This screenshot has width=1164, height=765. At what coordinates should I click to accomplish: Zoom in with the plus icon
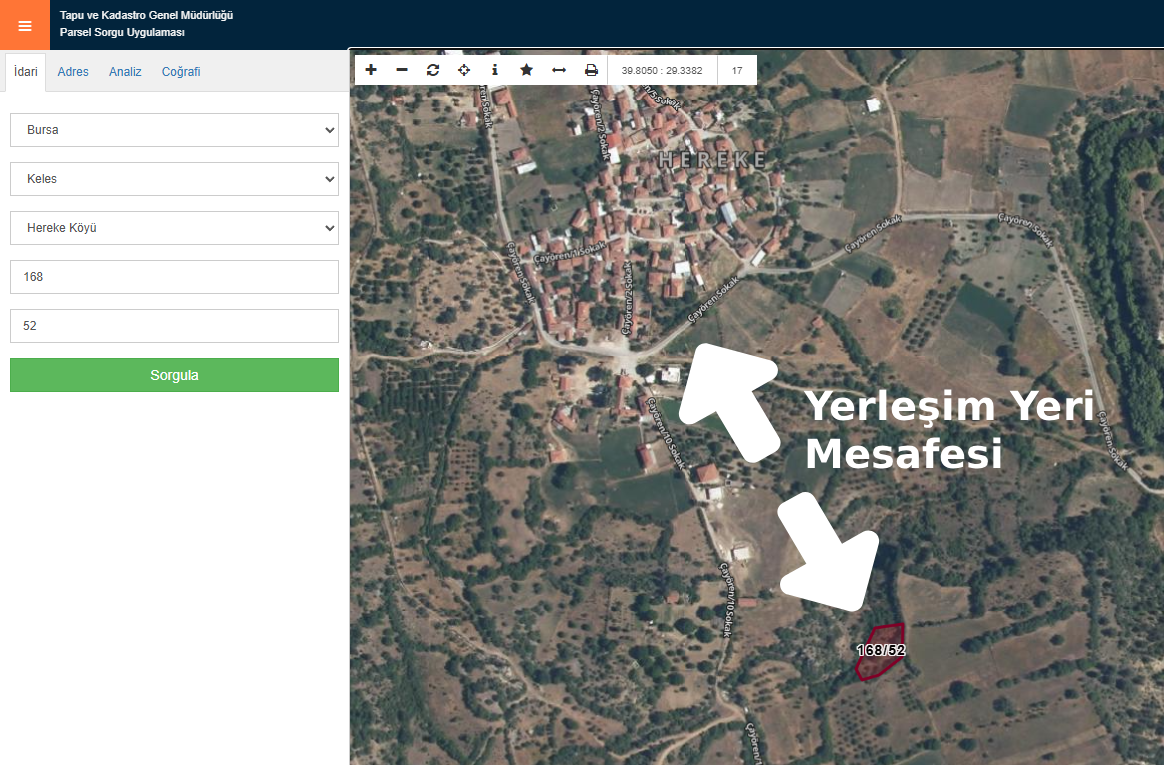pos(371,70)
